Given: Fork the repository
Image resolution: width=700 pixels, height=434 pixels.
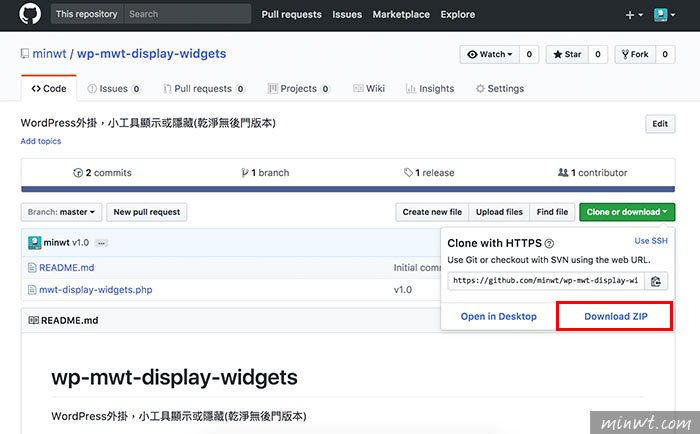Looking at the screenshot, I should 635,54.
